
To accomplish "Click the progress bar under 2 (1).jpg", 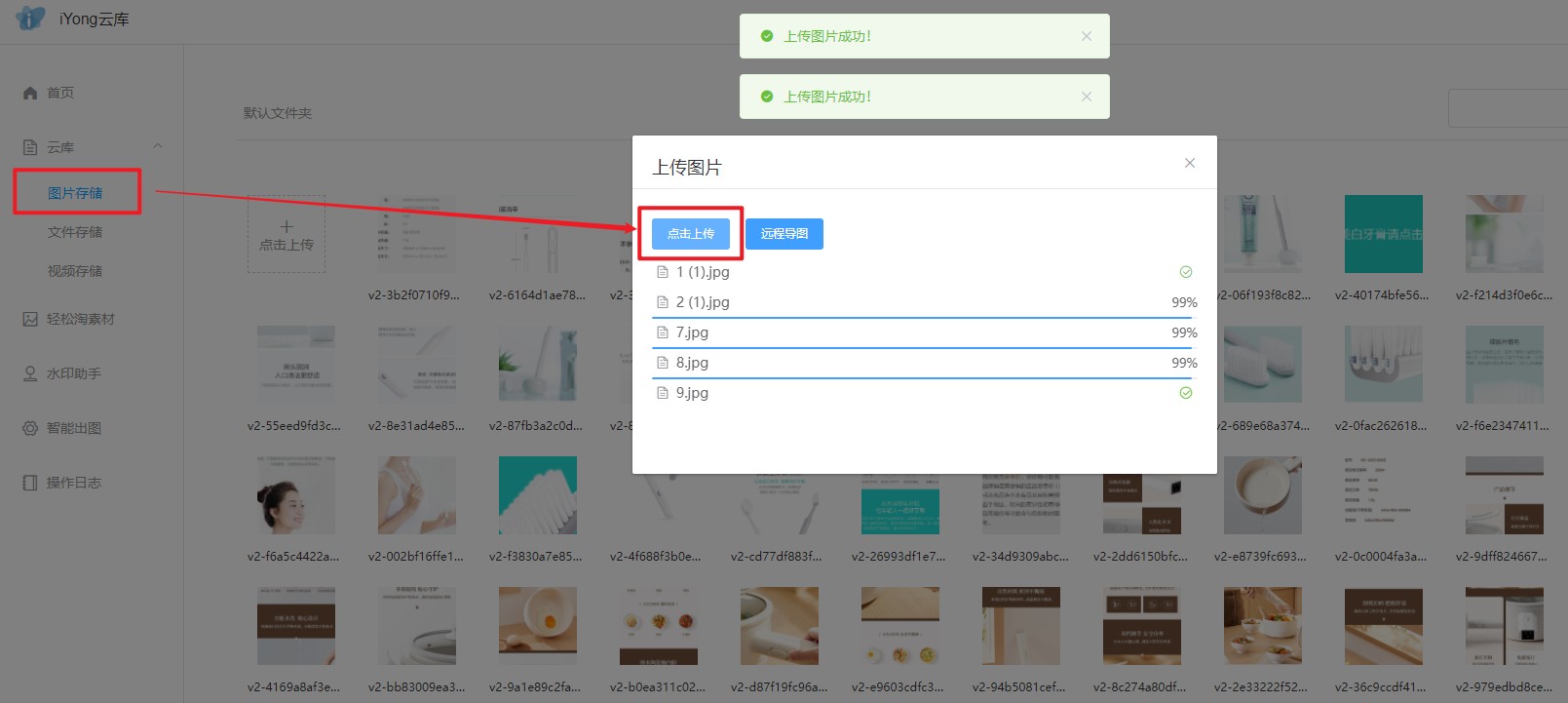I will click(x=925, y=317).
